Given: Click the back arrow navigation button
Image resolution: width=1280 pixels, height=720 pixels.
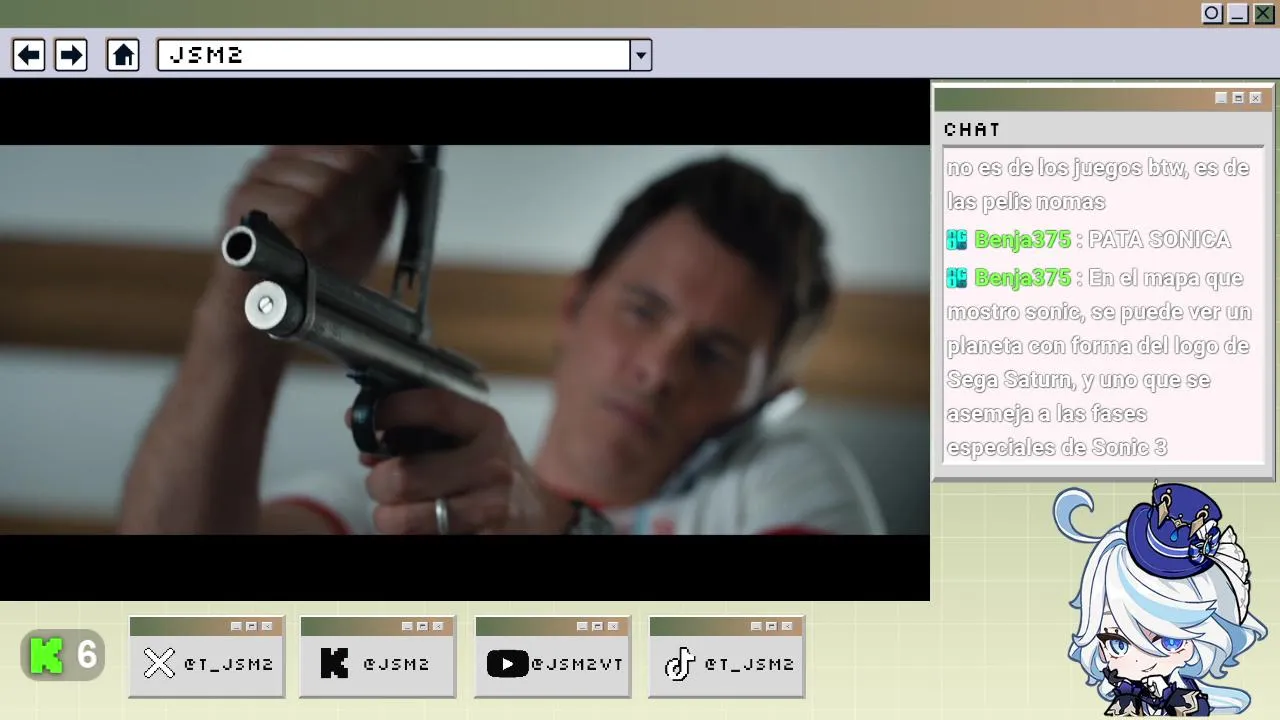Looking at the screenshot, I should (x=29, y=55).
